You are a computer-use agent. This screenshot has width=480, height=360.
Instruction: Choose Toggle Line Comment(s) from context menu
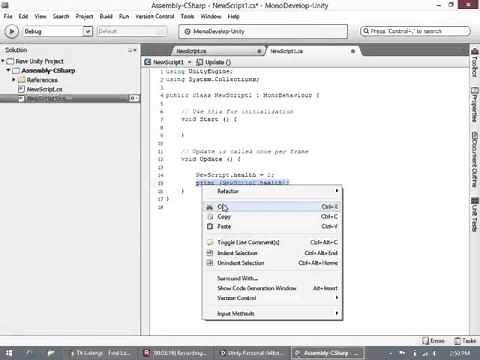pos(272,242)
